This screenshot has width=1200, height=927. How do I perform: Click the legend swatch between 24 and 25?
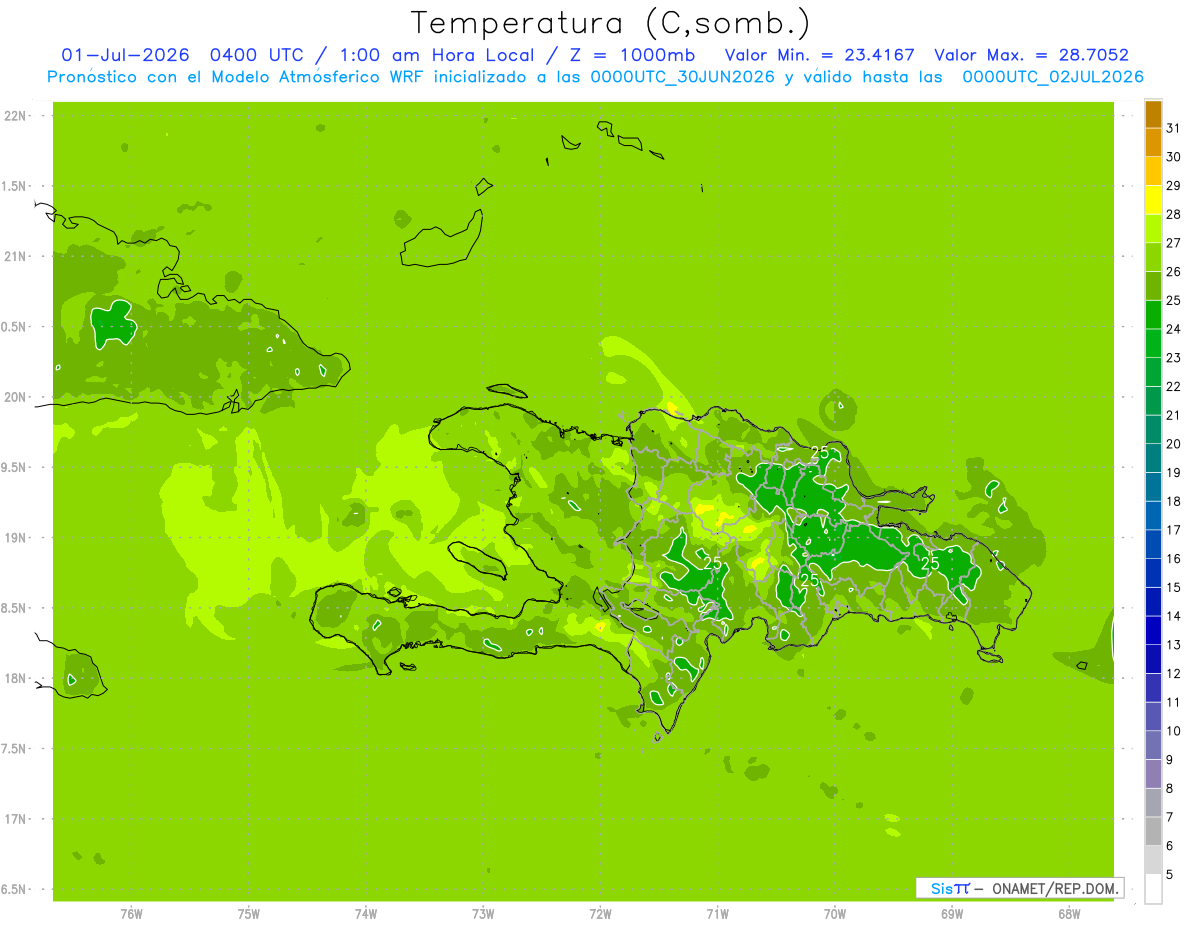(x=1153, y=314)
